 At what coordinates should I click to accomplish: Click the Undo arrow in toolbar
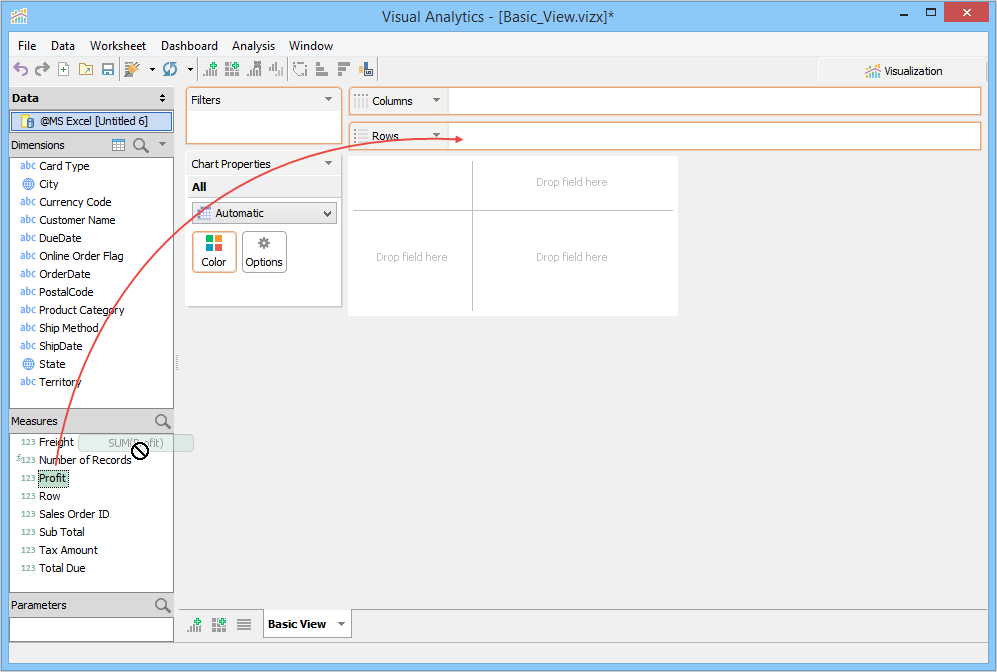click(x=20, y=69)
